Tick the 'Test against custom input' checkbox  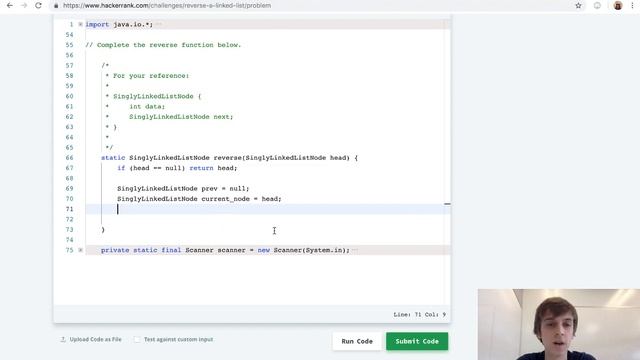pos(137,340)
